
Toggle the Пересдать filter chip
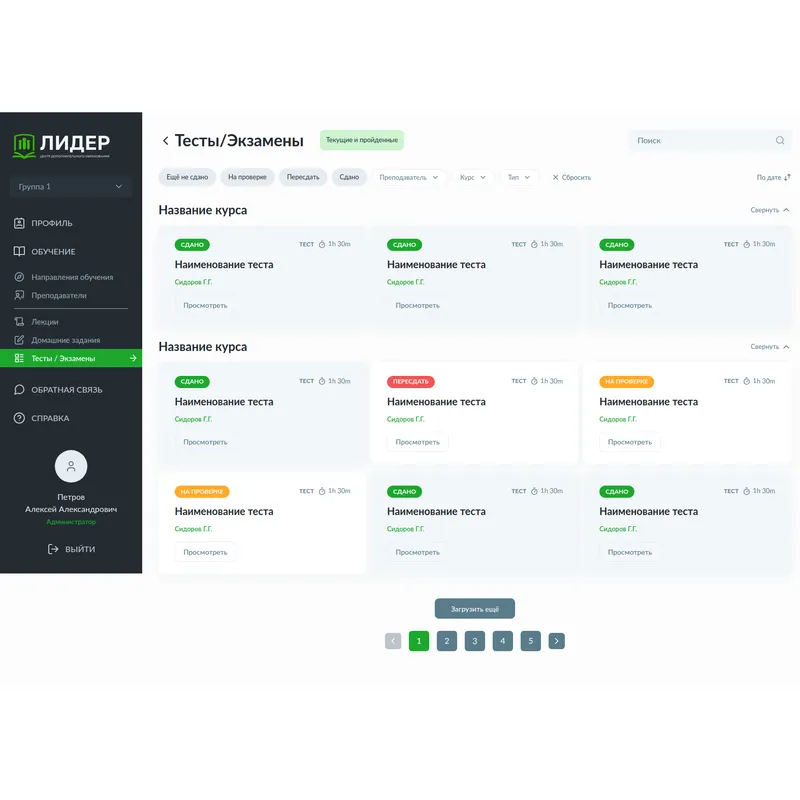pyautogui.click(x=303, y=177)
